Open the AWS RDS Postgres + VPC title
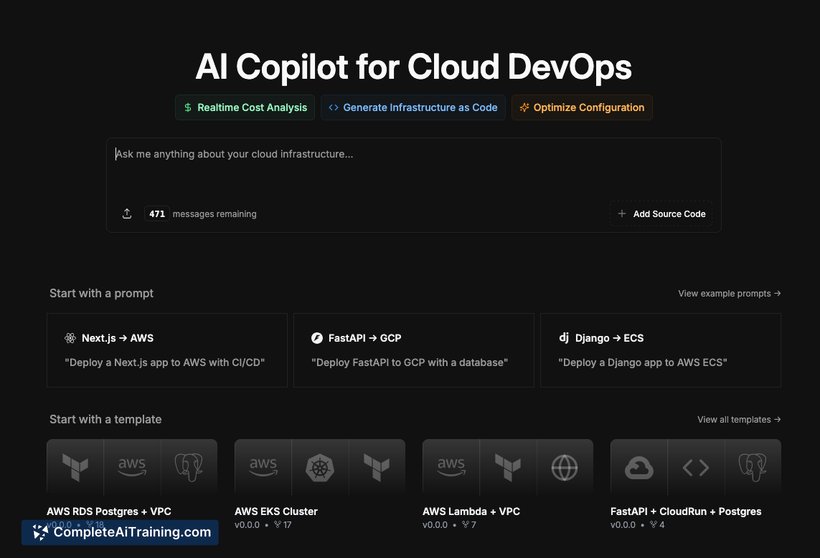This screenshot has width=820, height=558. (109, 511)
